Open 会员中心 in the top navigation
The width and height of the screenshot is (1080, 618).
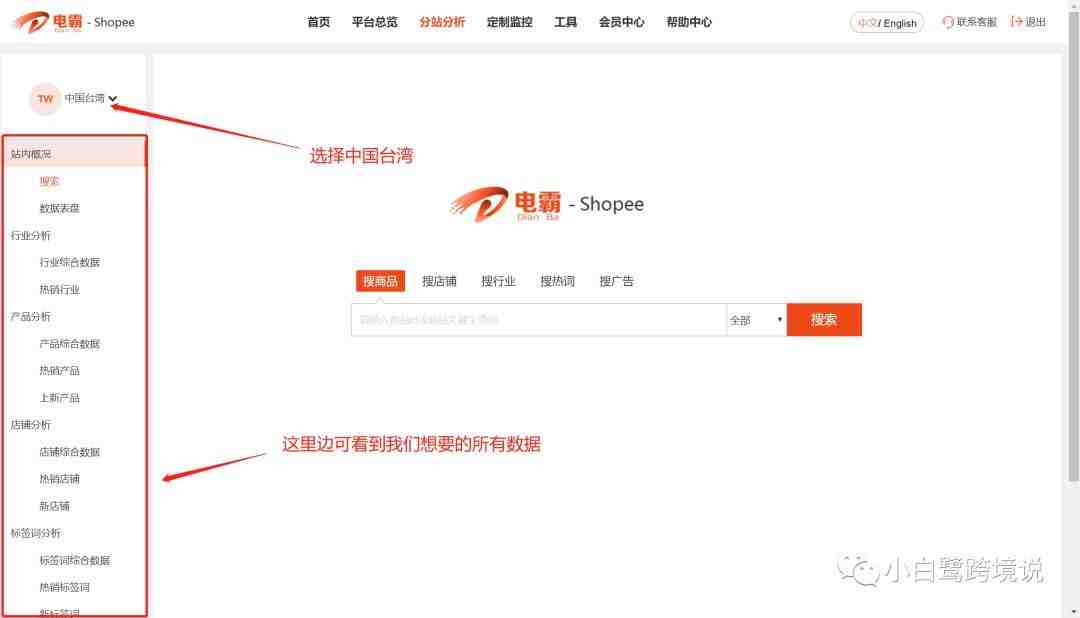coord(621,22)
